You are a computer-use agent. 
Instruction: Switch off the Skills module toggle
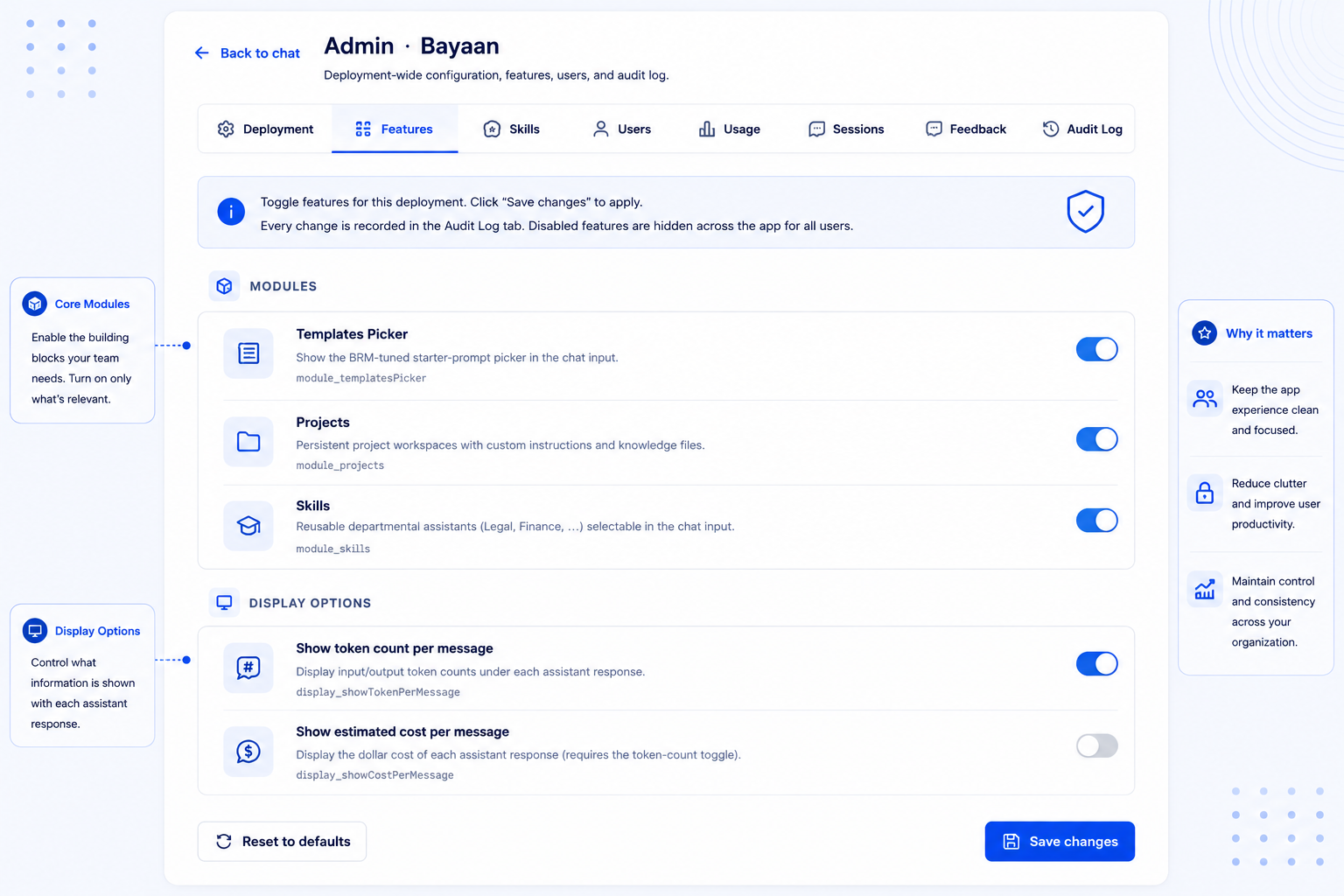click(x=1097, y=521)
